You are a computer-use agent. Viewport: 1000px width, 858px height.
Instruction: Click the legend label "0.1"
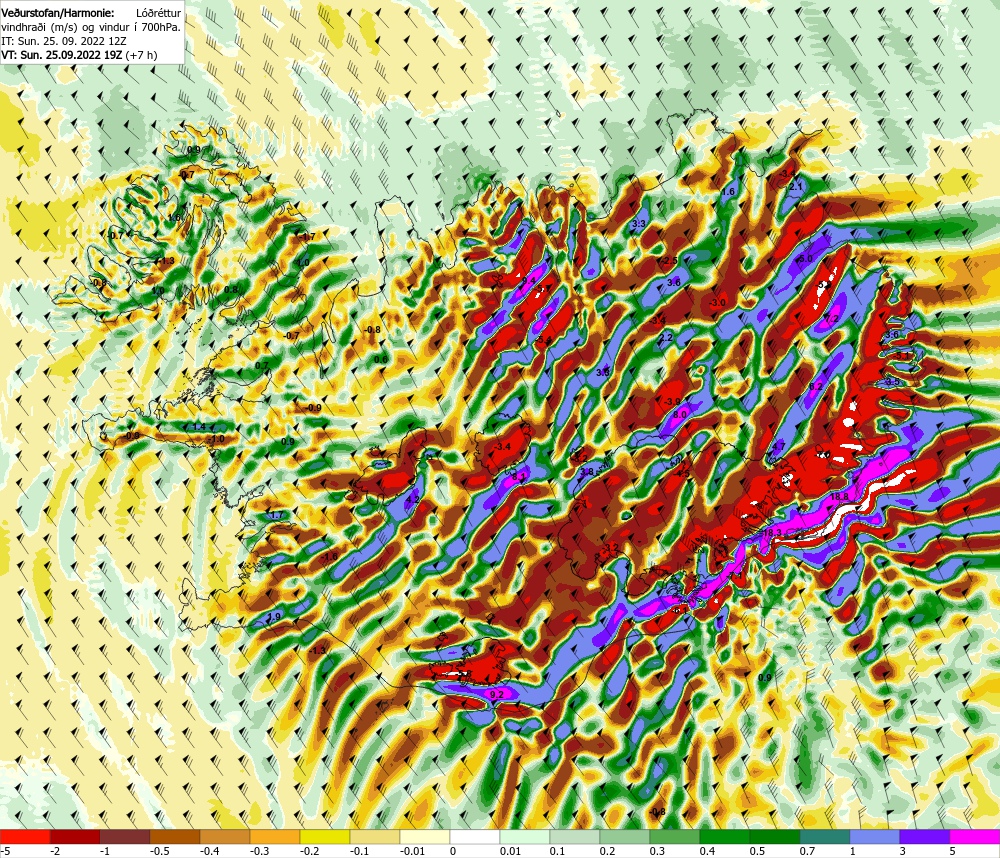point(557,851)
